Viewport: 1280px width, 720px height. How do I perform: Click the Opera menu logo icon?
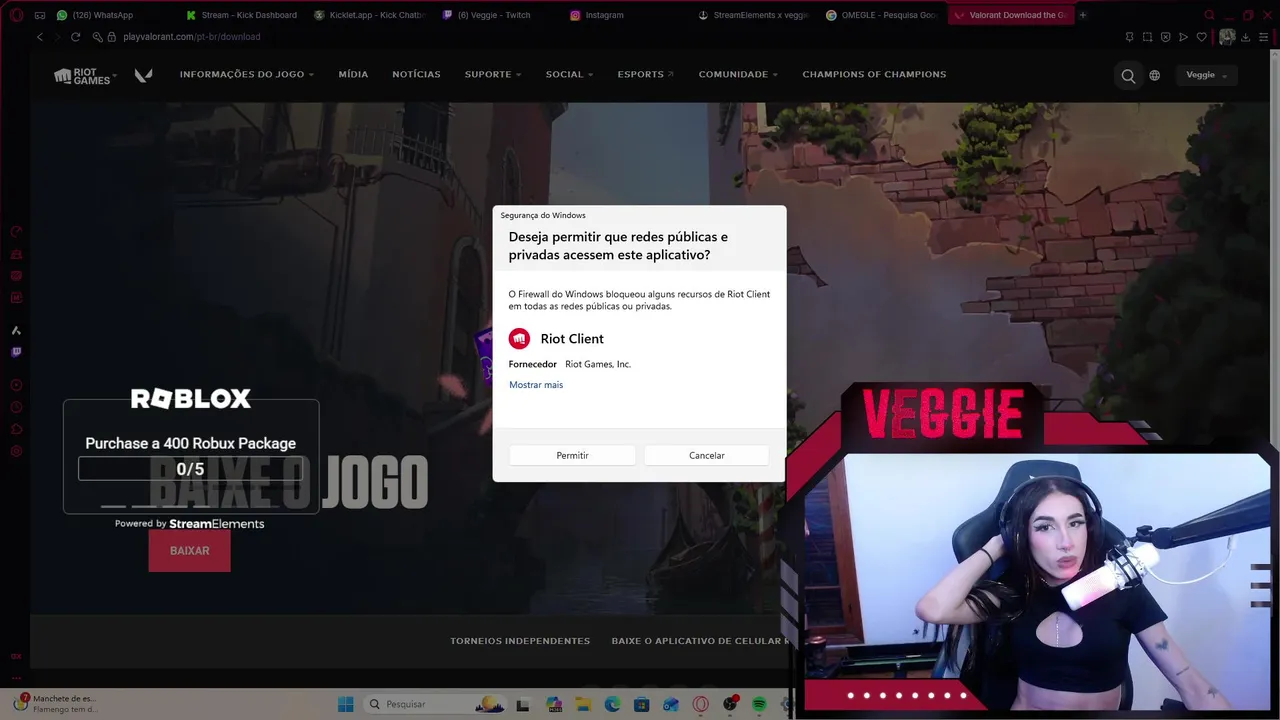(x=16, y=15)
